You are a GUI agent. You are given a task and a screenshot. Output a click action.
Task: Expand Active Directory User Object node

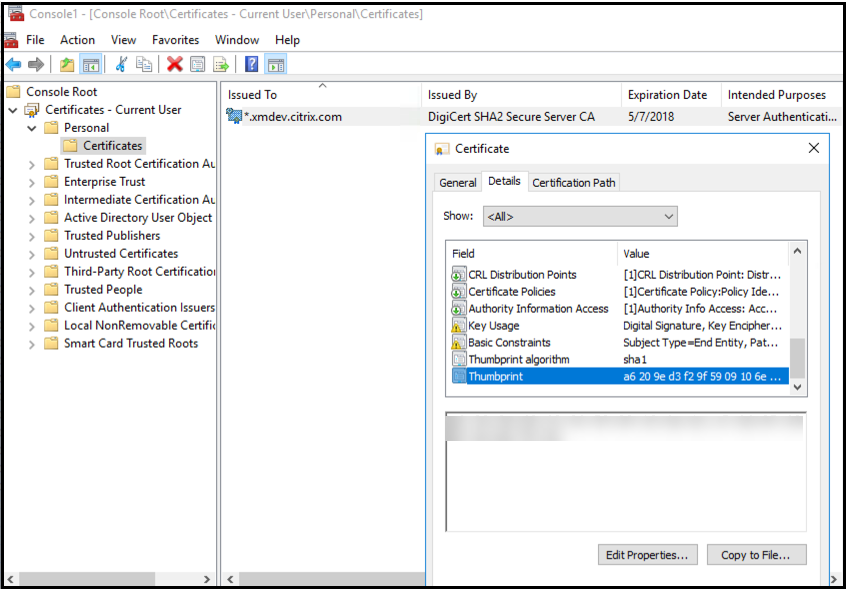click(x=32, y=218)
